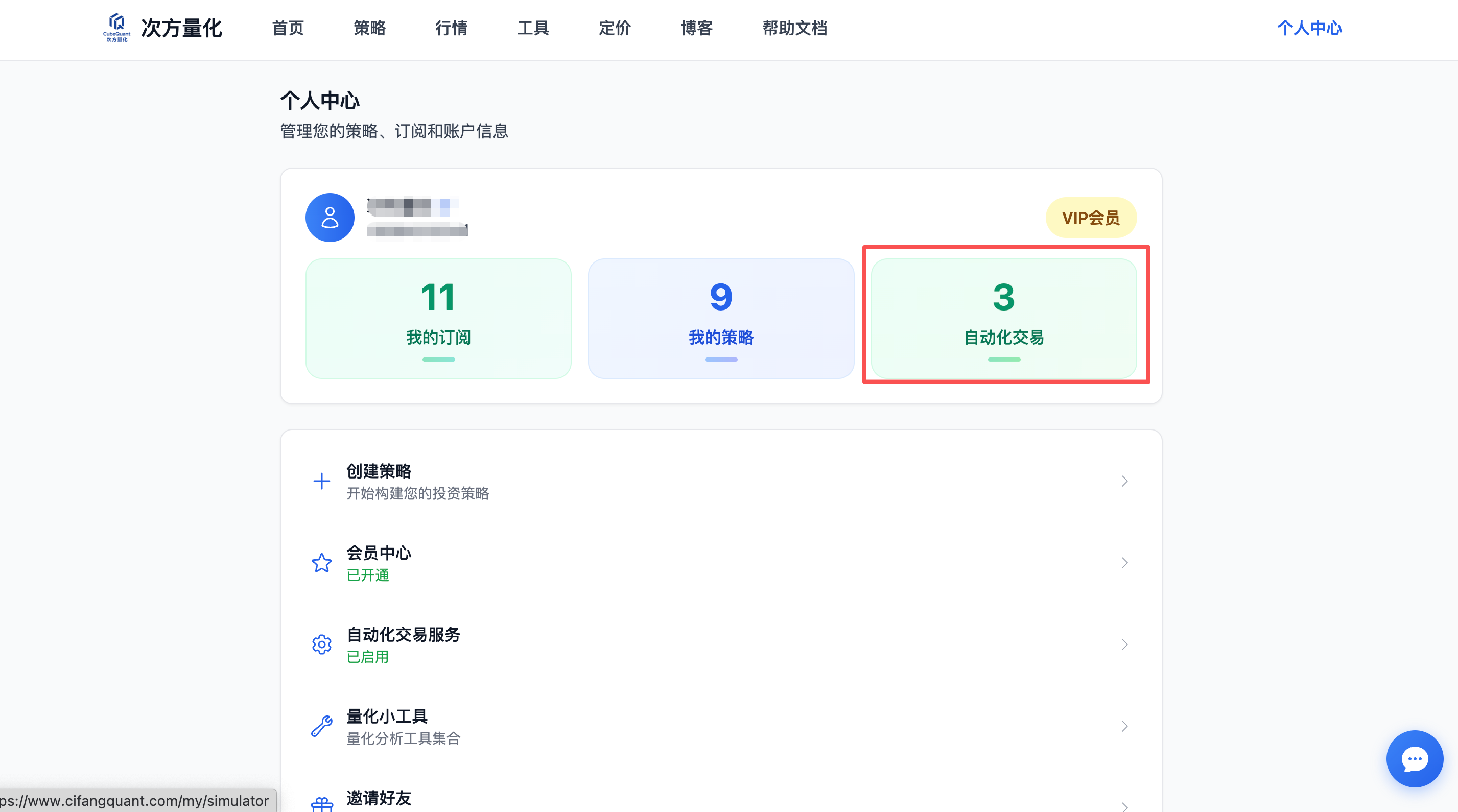Expand the 量化小工具 row chevron

[1124, 726]
